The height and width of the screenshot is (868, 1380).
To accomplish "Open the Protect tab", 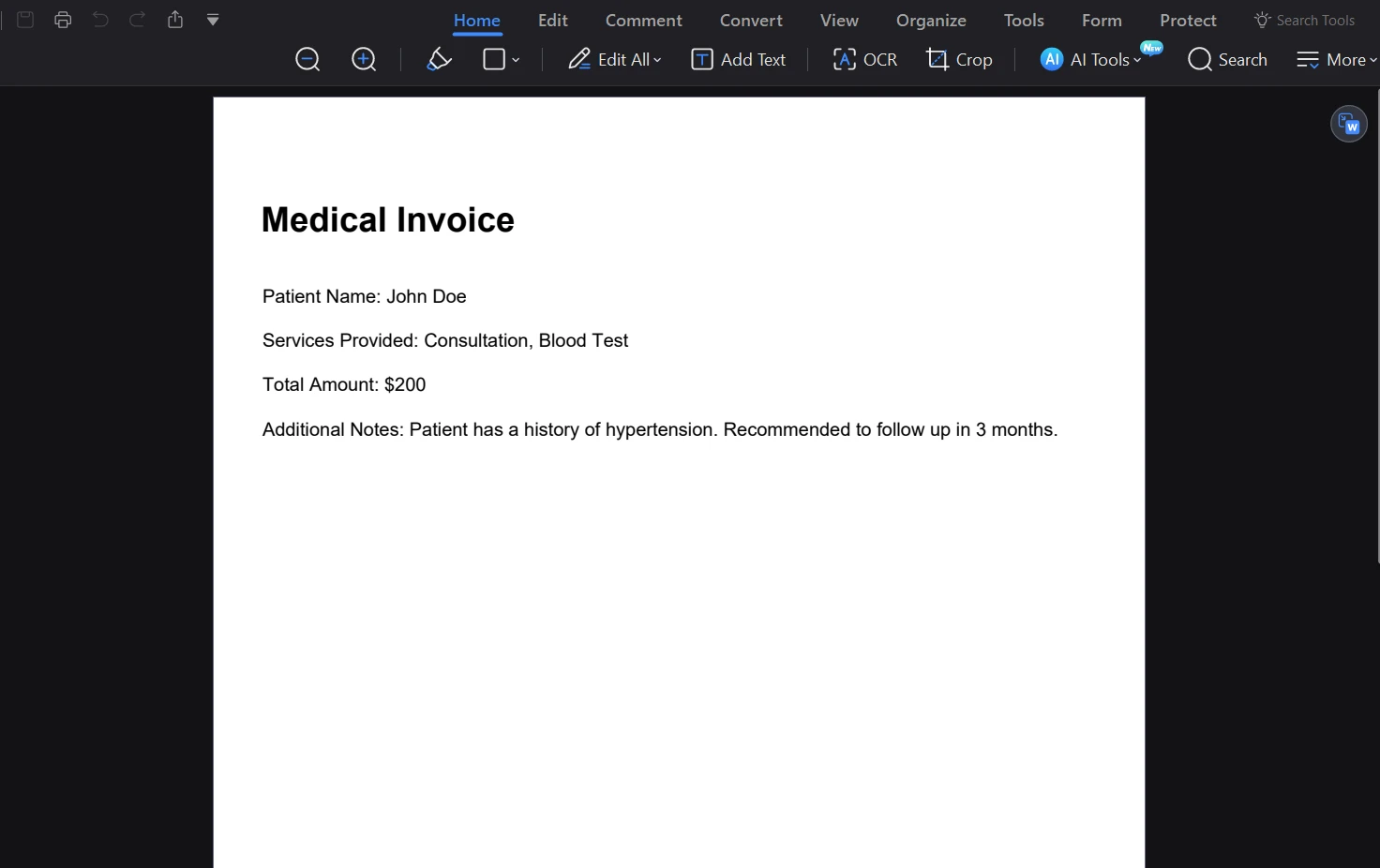I will click(x=1188, y=21).
